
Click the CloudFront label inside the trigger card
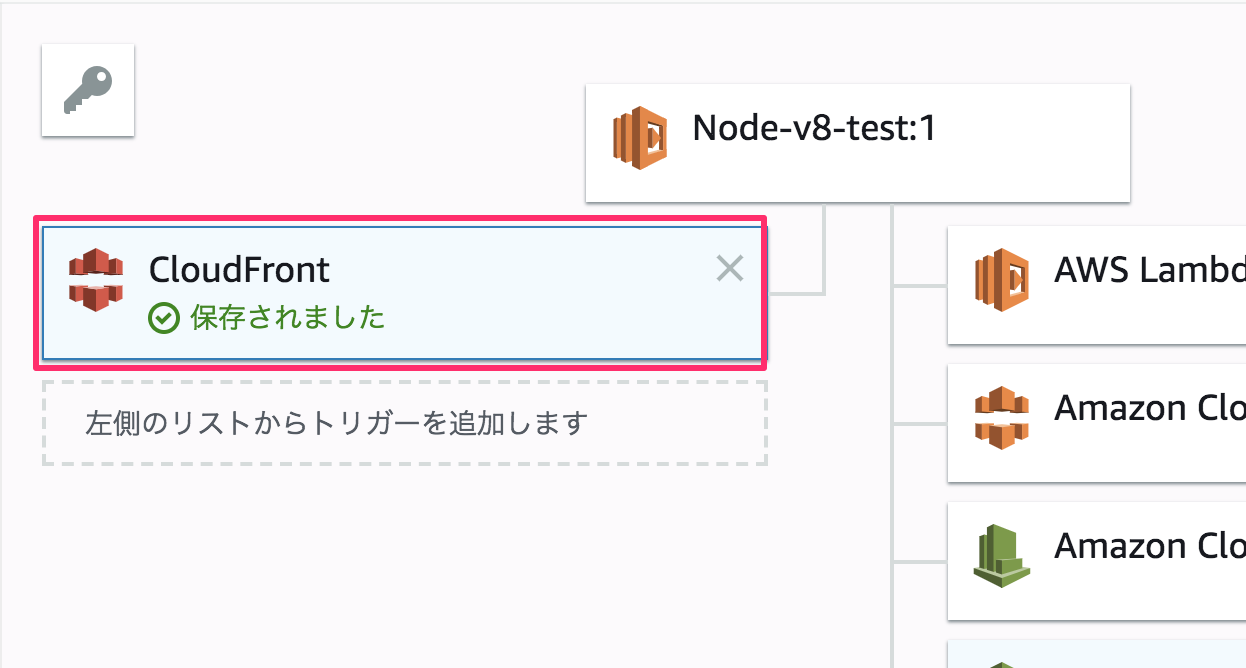(x=240, y=268)
